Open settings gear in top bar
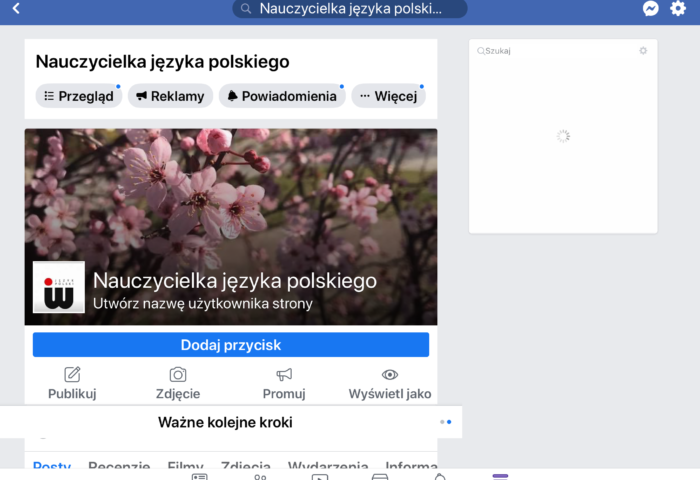This screenshot has width=700, height=480. pyautogui.click(x=679, y=9)
